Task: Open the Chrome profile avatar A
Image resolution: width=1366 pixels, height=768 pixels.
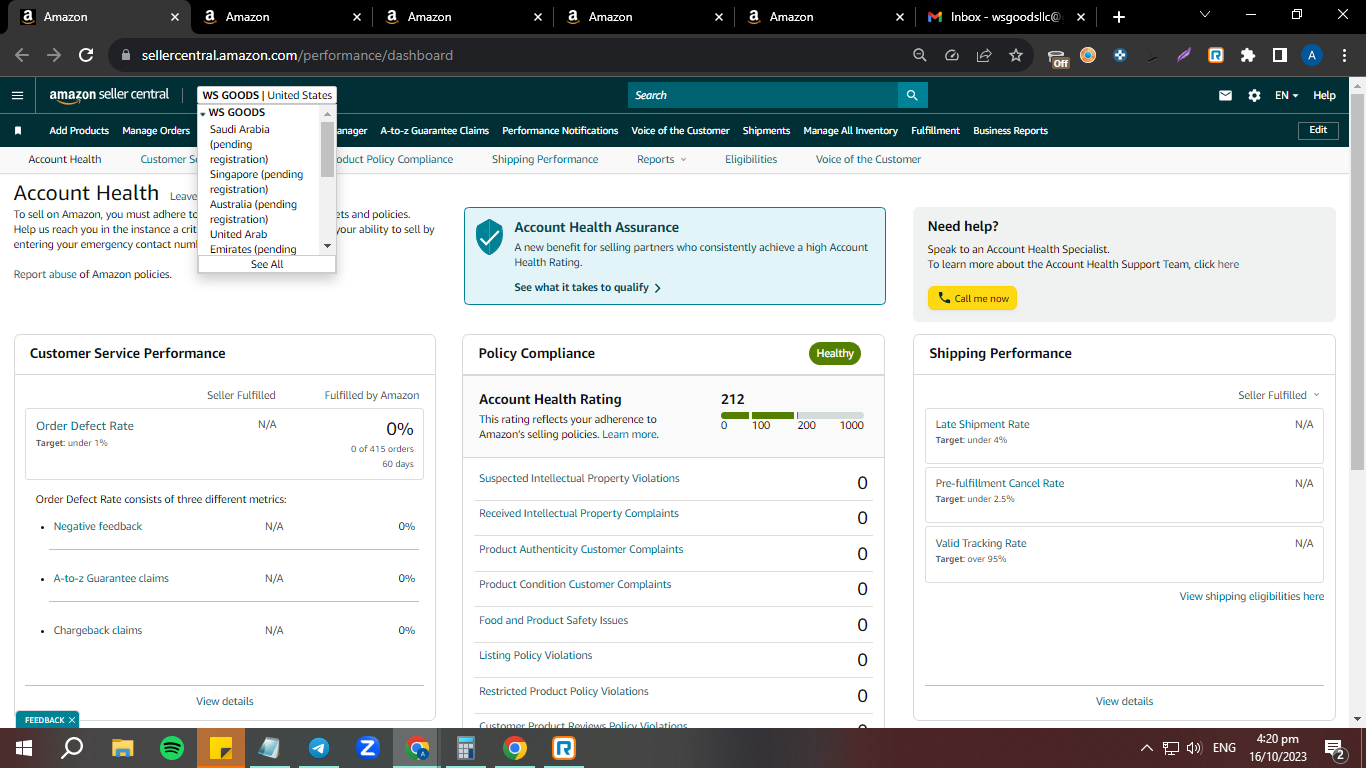Action: (x=1313, y=56)
